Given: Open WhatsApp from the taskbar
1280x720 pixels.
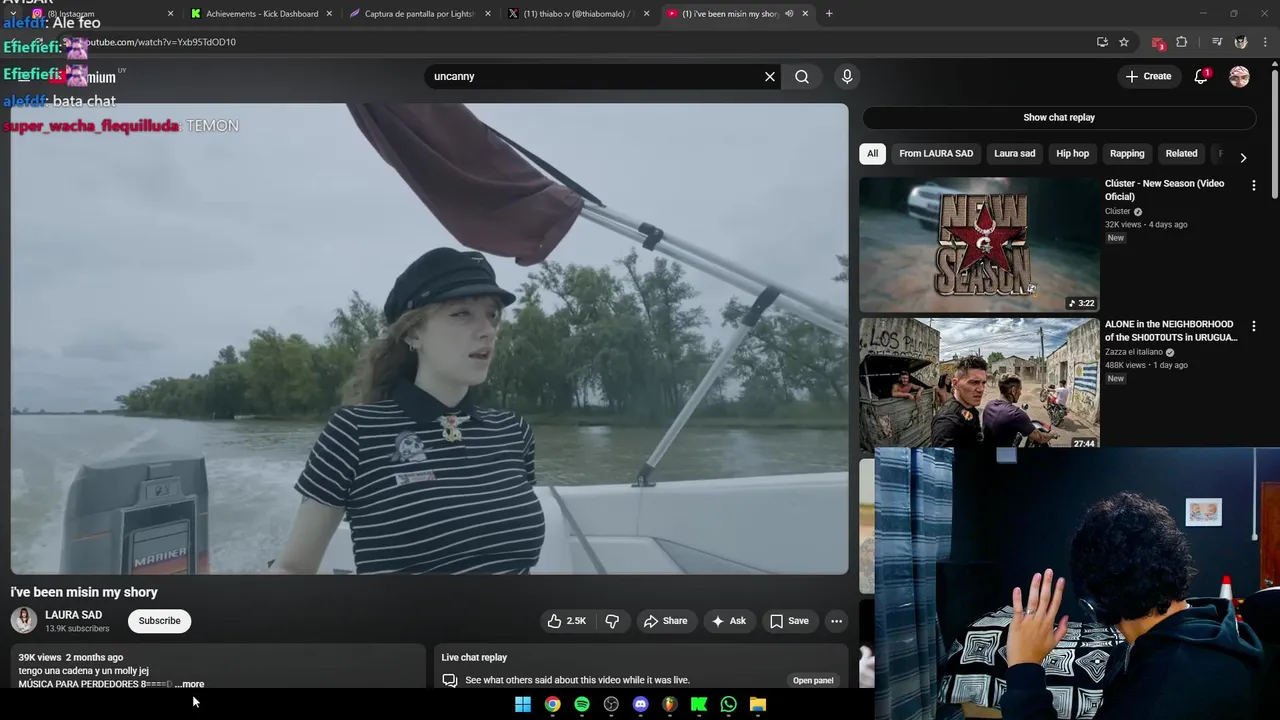Looking at the screenshot, I should pos(729,704).
